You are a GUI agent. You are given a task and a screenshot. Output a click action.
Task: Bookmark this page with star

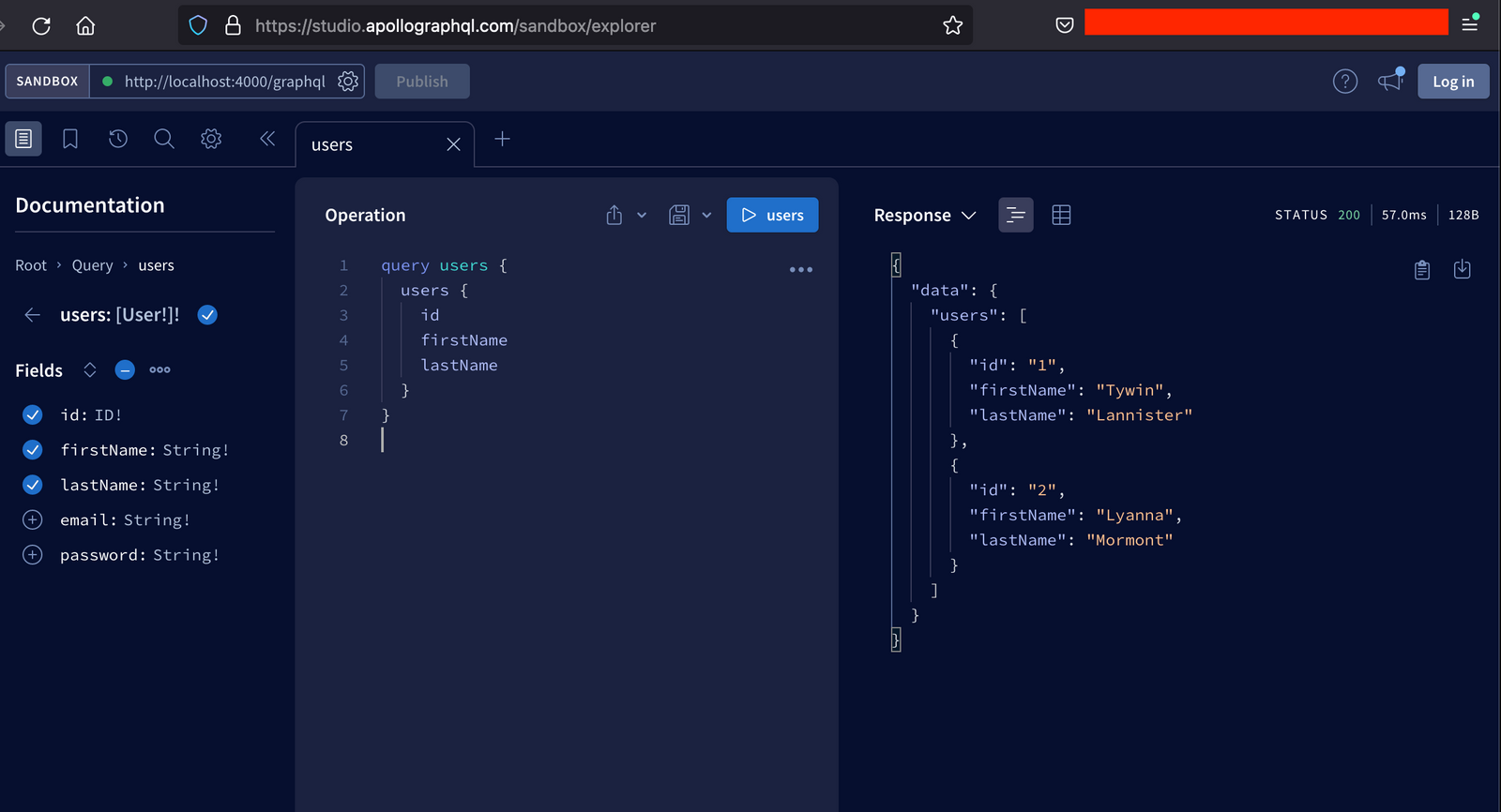953,25
